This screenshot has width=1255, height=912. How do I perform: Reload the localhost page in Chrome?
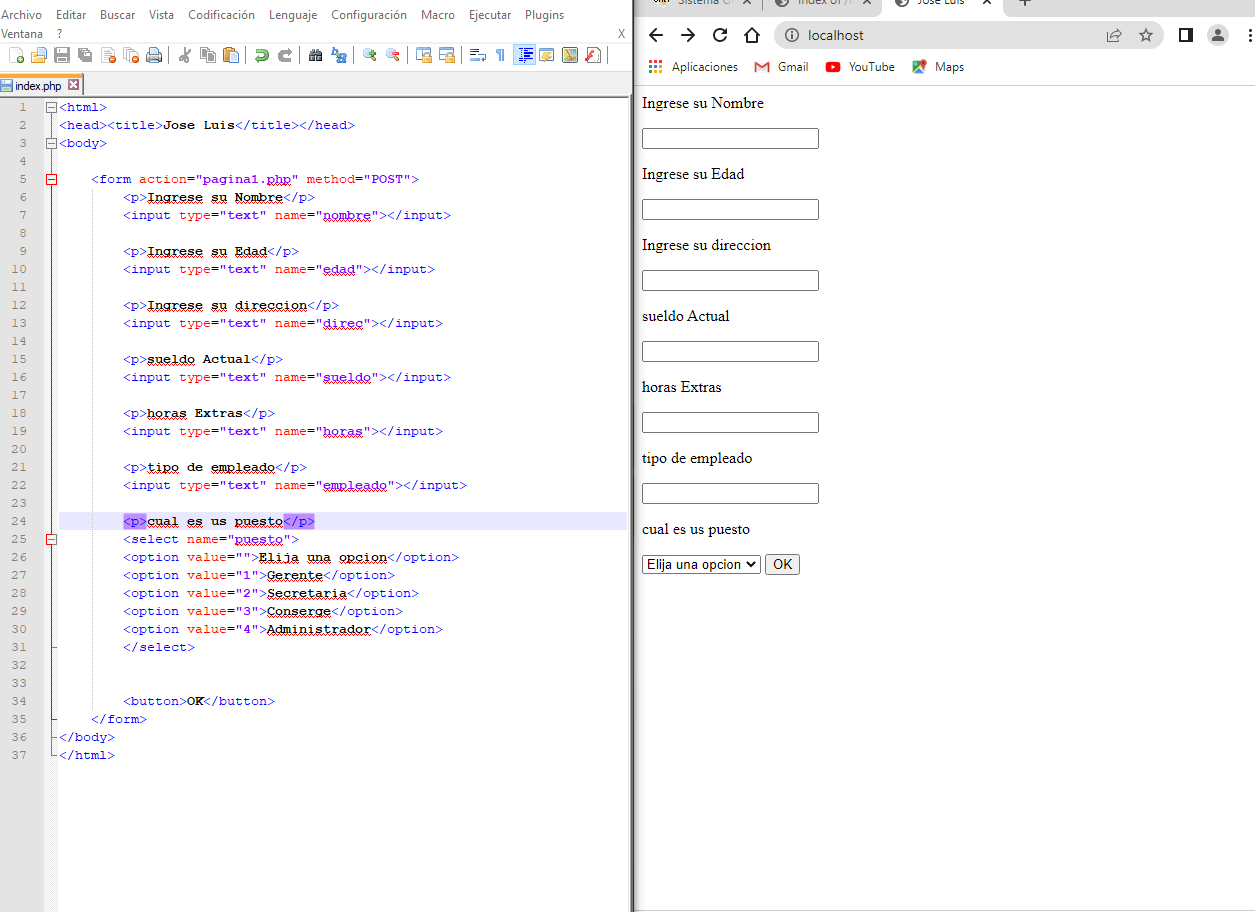[720, 35]
